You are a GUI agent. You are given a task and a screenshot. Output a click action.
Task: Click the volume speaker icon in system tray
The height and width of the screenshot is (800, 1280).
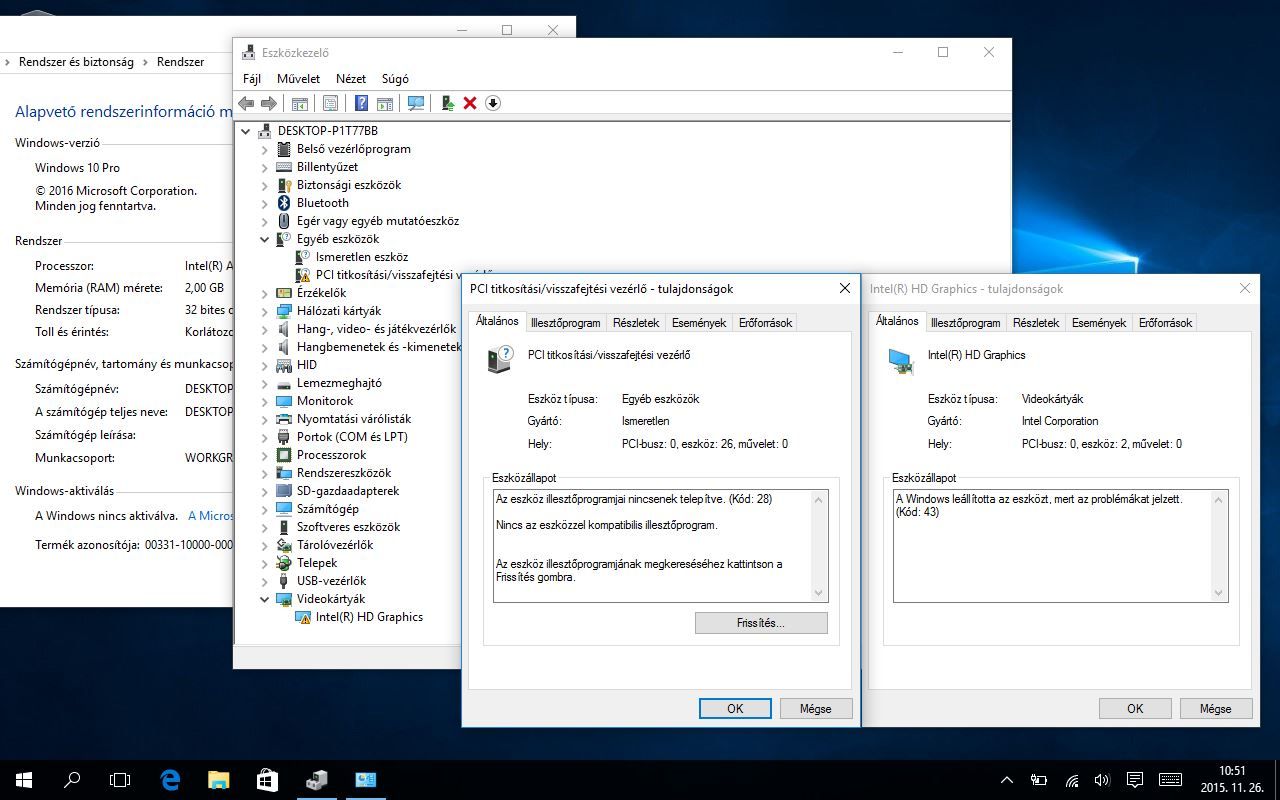tap(1102, 780)
